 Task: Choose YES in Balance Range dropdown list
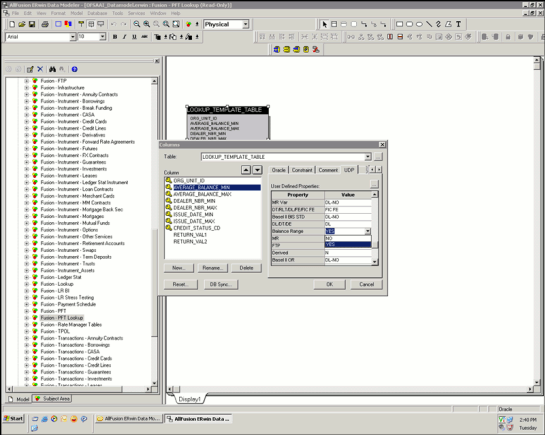pos(348,245)
